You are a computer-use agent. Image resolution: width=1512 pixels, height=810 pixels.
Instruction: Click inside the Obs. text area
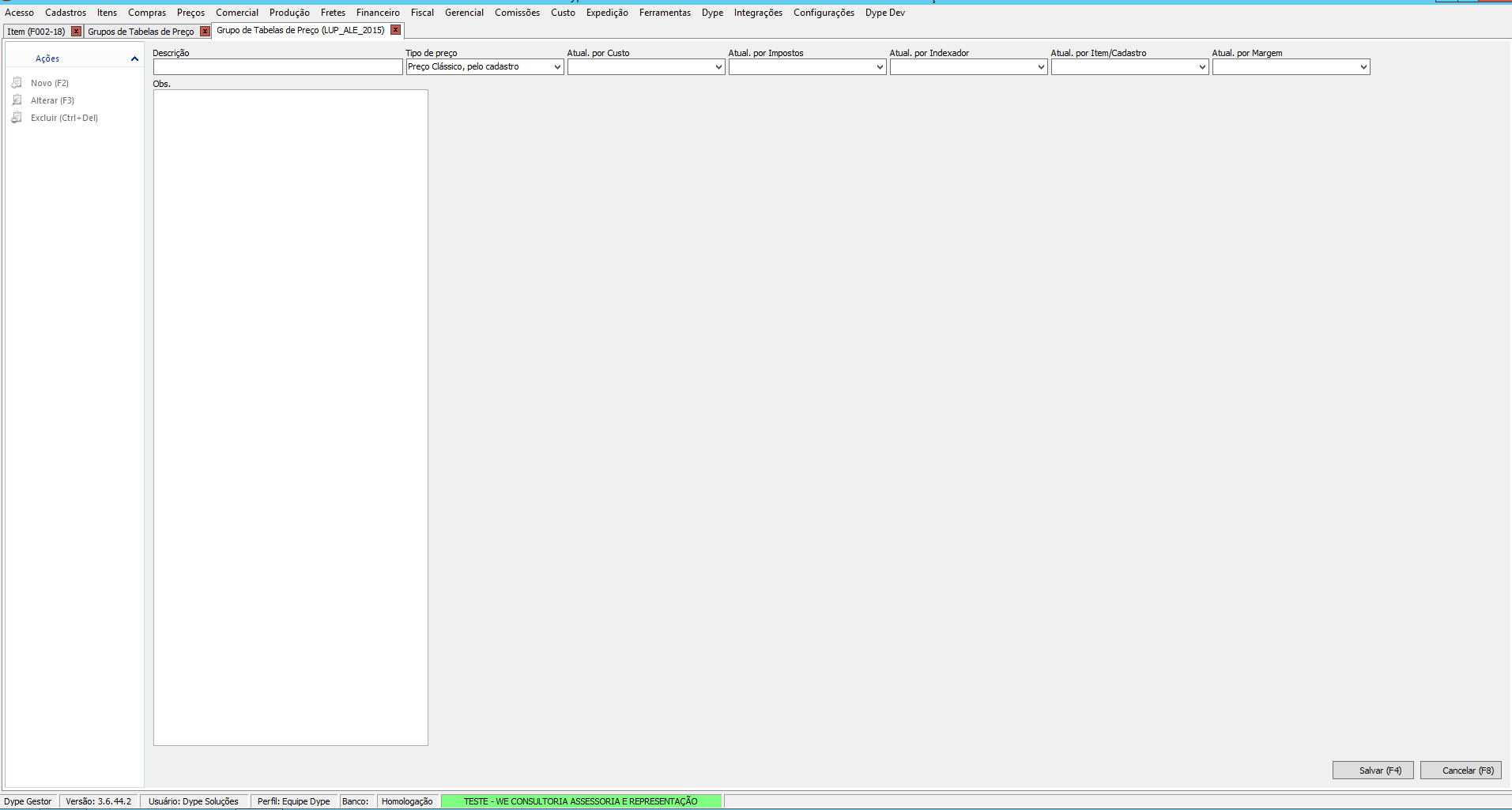291,417
